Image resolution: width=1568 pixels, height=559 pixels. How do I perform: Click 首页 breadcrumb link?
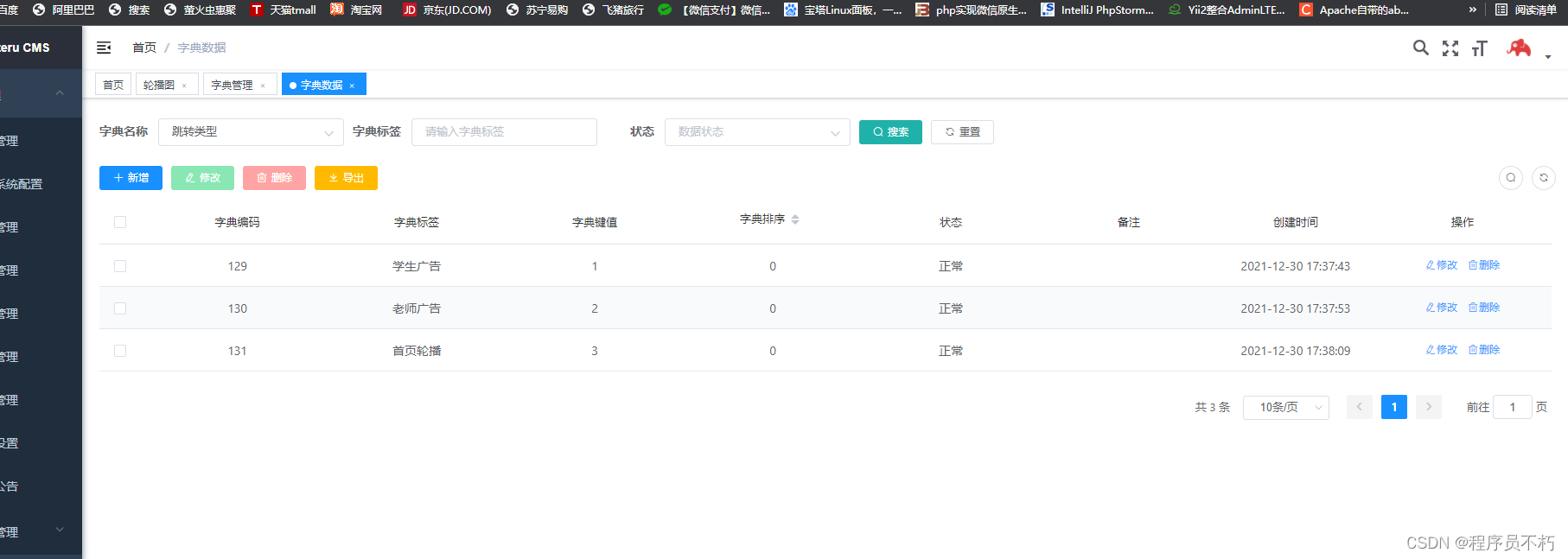pos(144,48)
